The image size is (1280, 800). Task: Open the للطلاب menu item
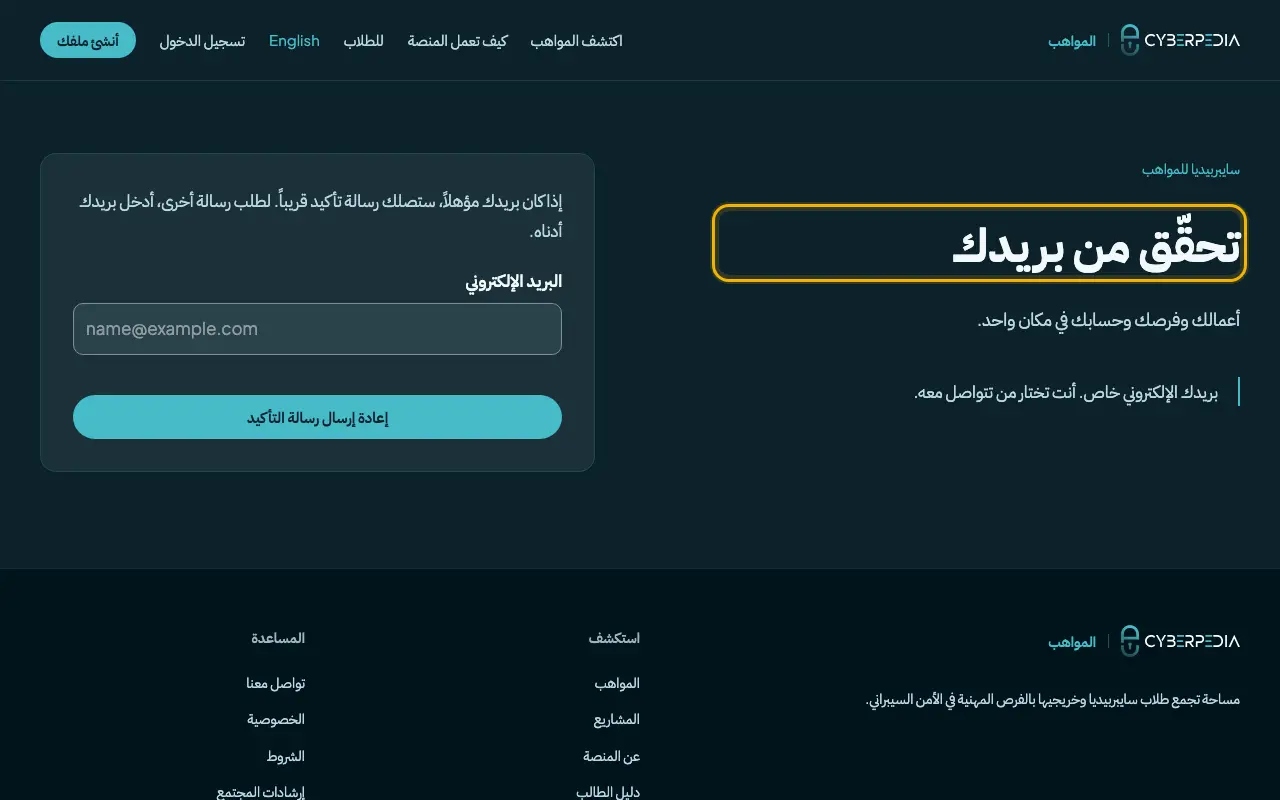[x=364, y=41]
